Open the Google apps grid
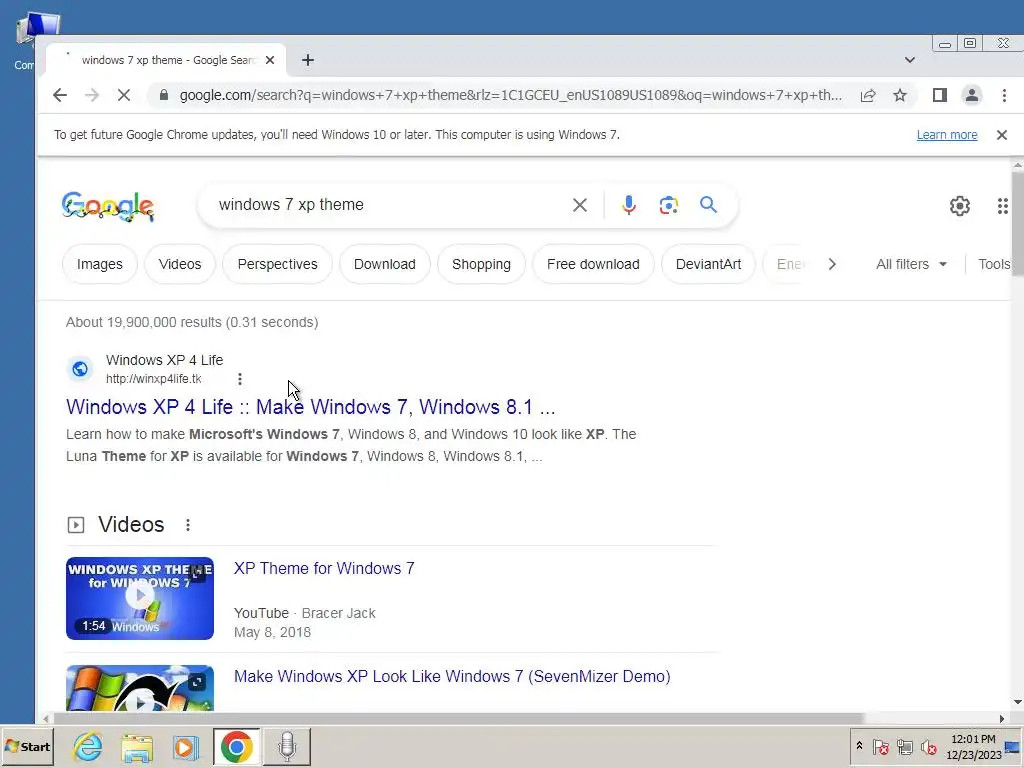 pos(1002,206)
